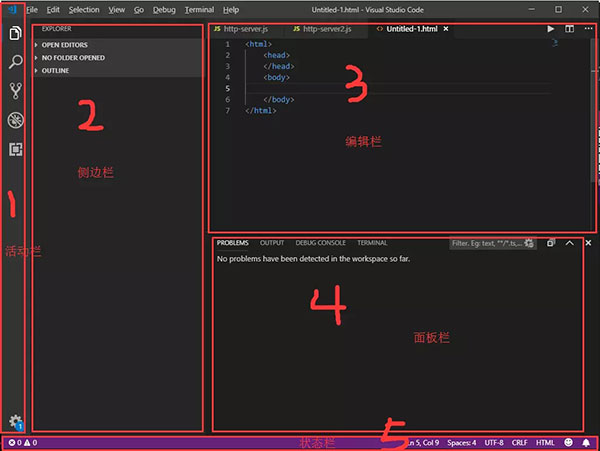Open the Debug view icon
This screenshot has width=600, height=451.
coord(15,120)
